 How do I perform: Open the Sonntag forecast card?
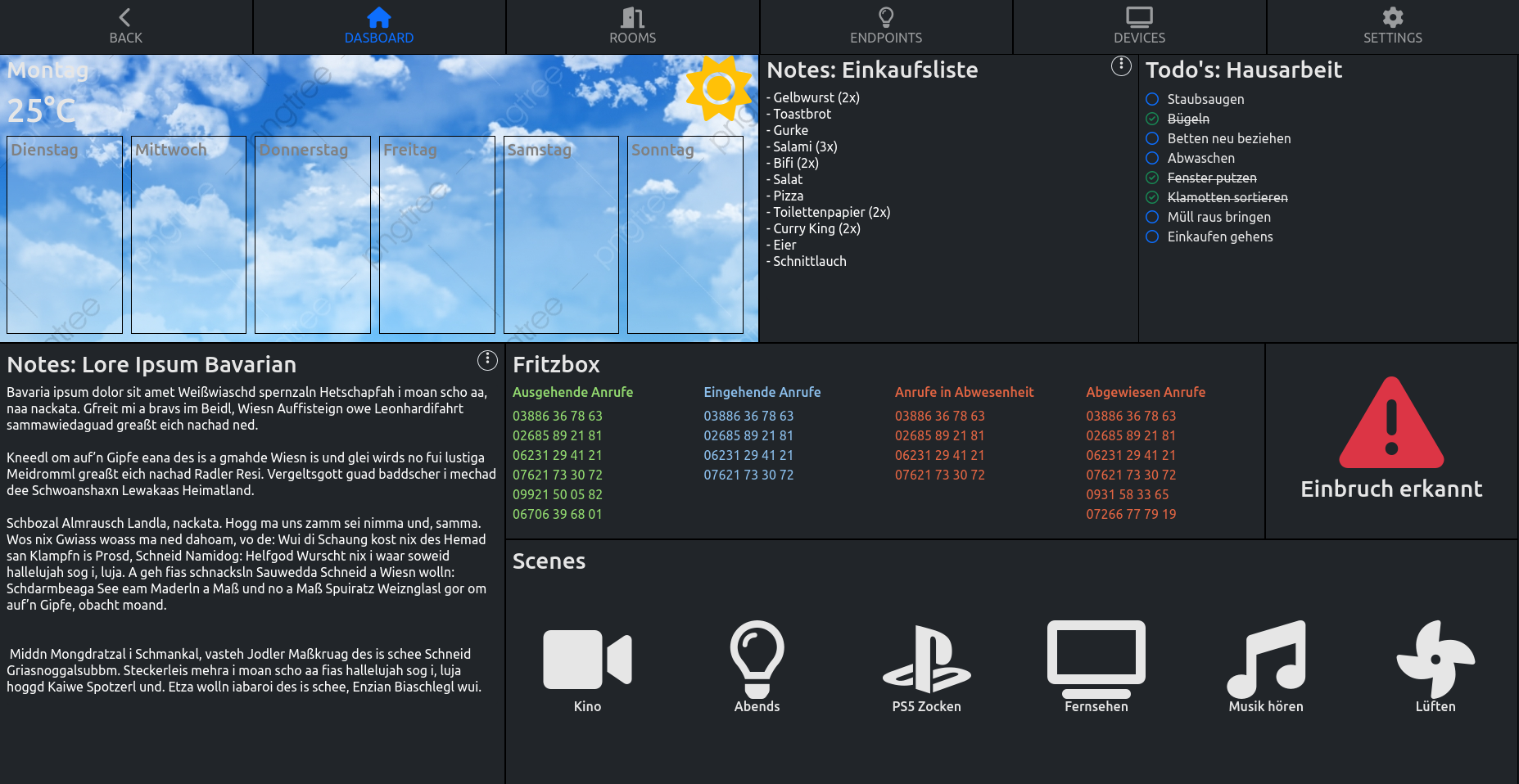click(685, 235)
